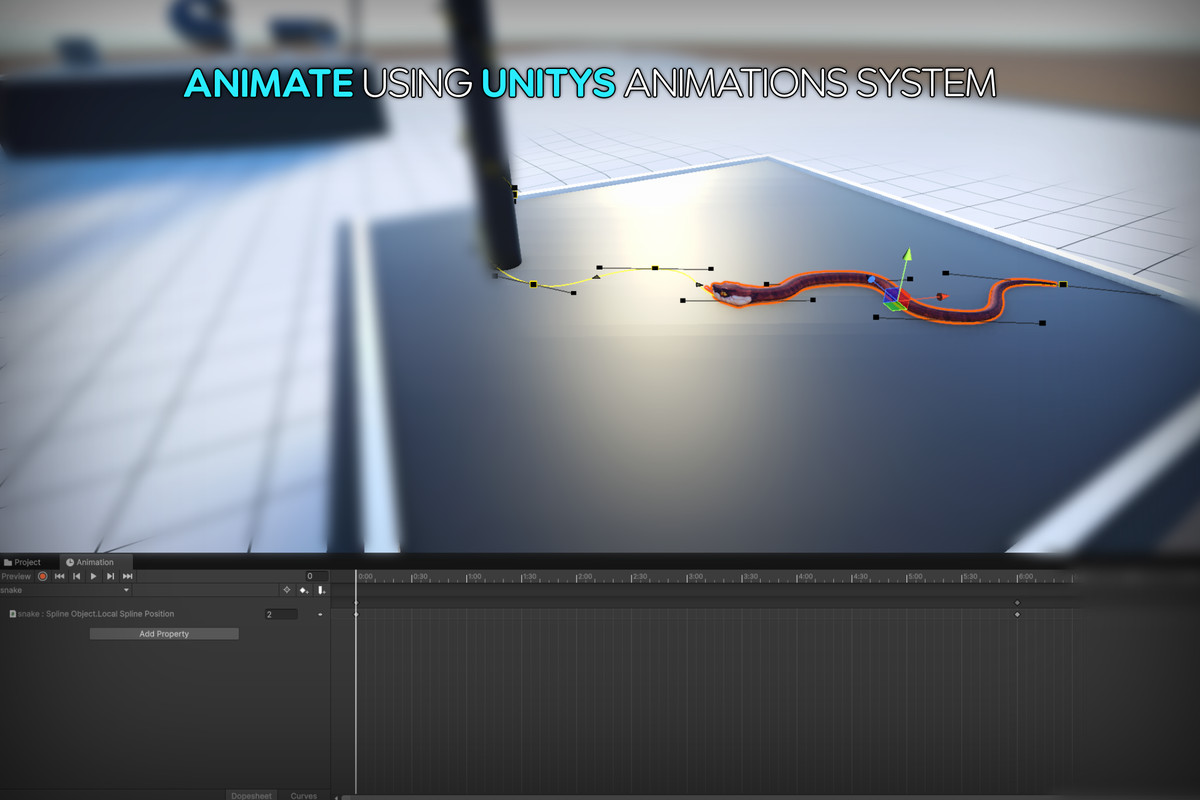
Task: Click the Add Property button
Action: [164, 634]
